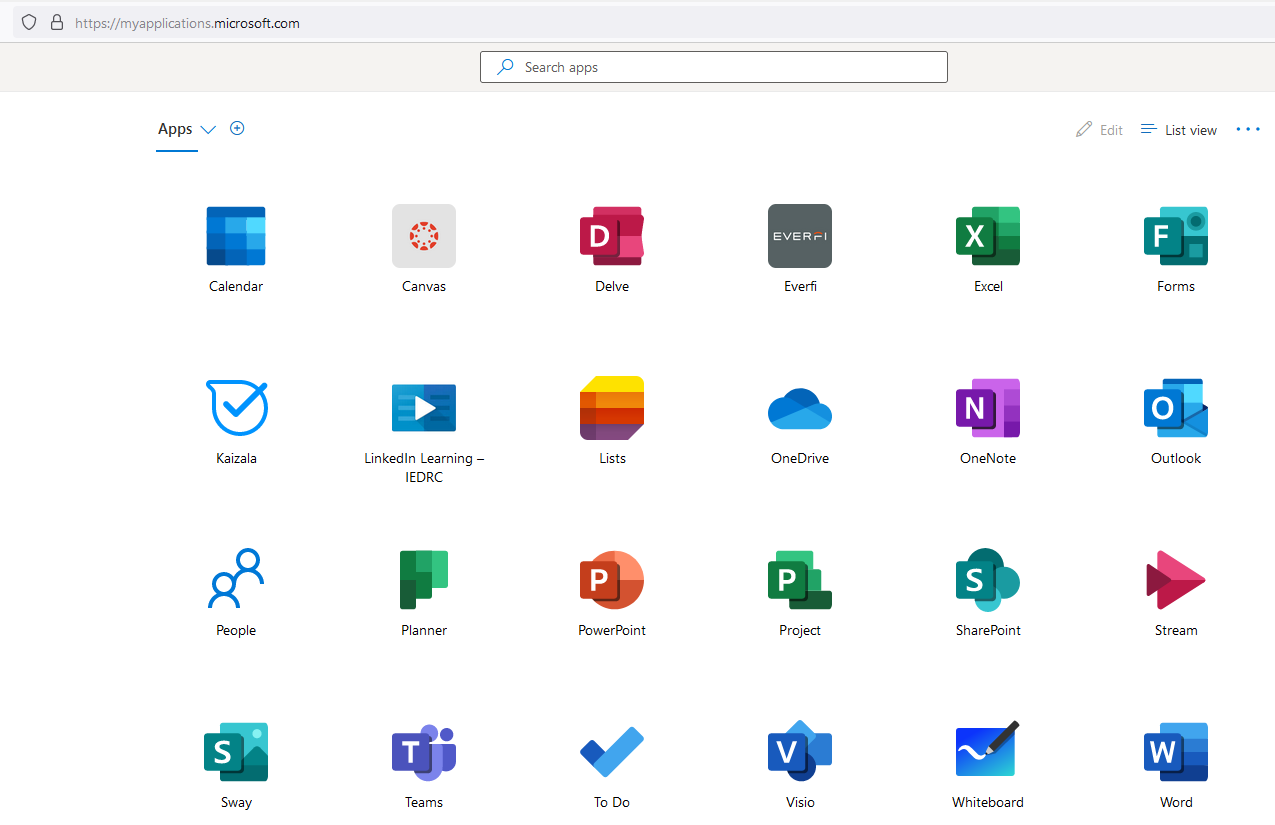Switch to List view
This screenshot has width=1275, height=825.
[1179, 130]
